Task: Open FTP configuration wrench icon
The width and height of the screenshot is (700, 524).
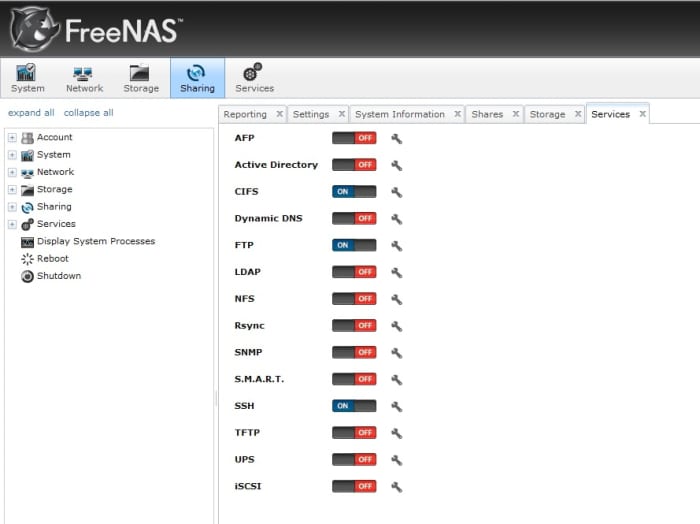Action: pyautogui.click(x=396, y=246)
